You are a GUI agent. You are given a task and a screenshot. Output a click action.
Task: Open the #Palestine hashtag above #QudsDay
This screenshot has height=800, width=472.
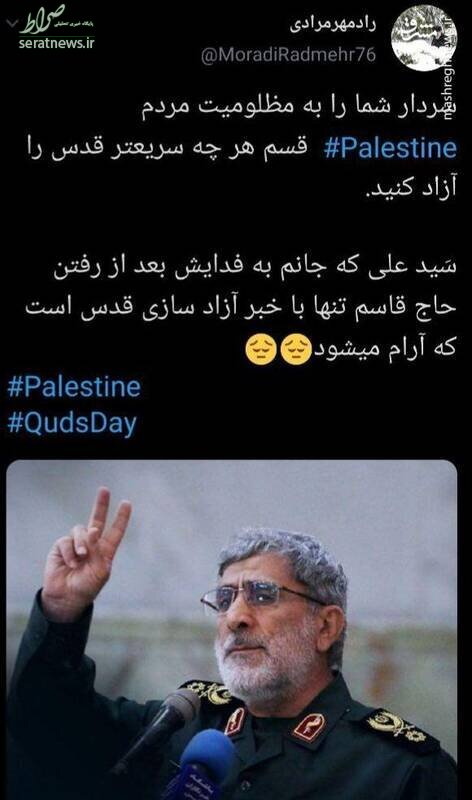74,387
